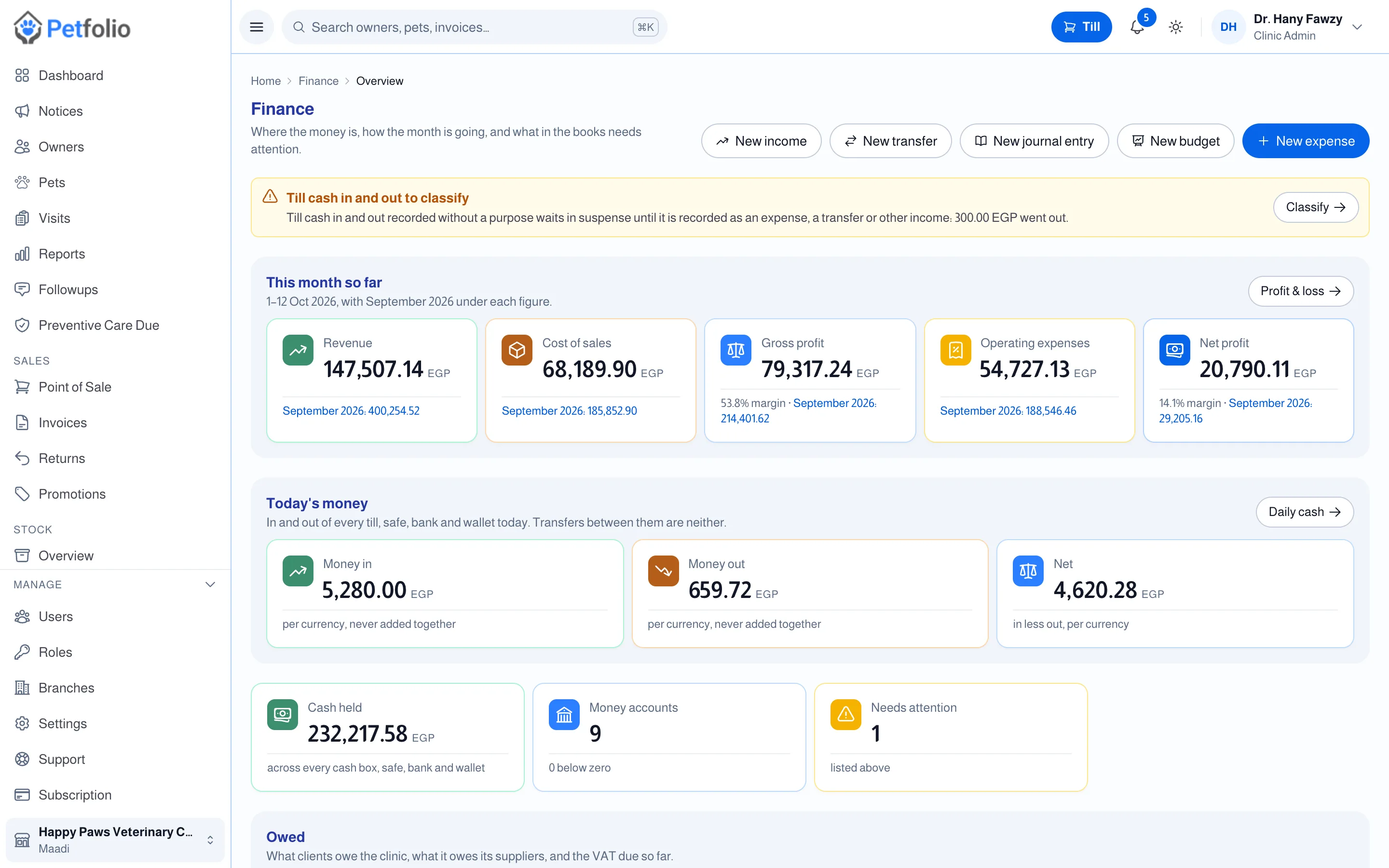This screenshot has width=1389, height=868.
Task: Click the Finance breadcrumb link
Action: click(x=318, y=81)
